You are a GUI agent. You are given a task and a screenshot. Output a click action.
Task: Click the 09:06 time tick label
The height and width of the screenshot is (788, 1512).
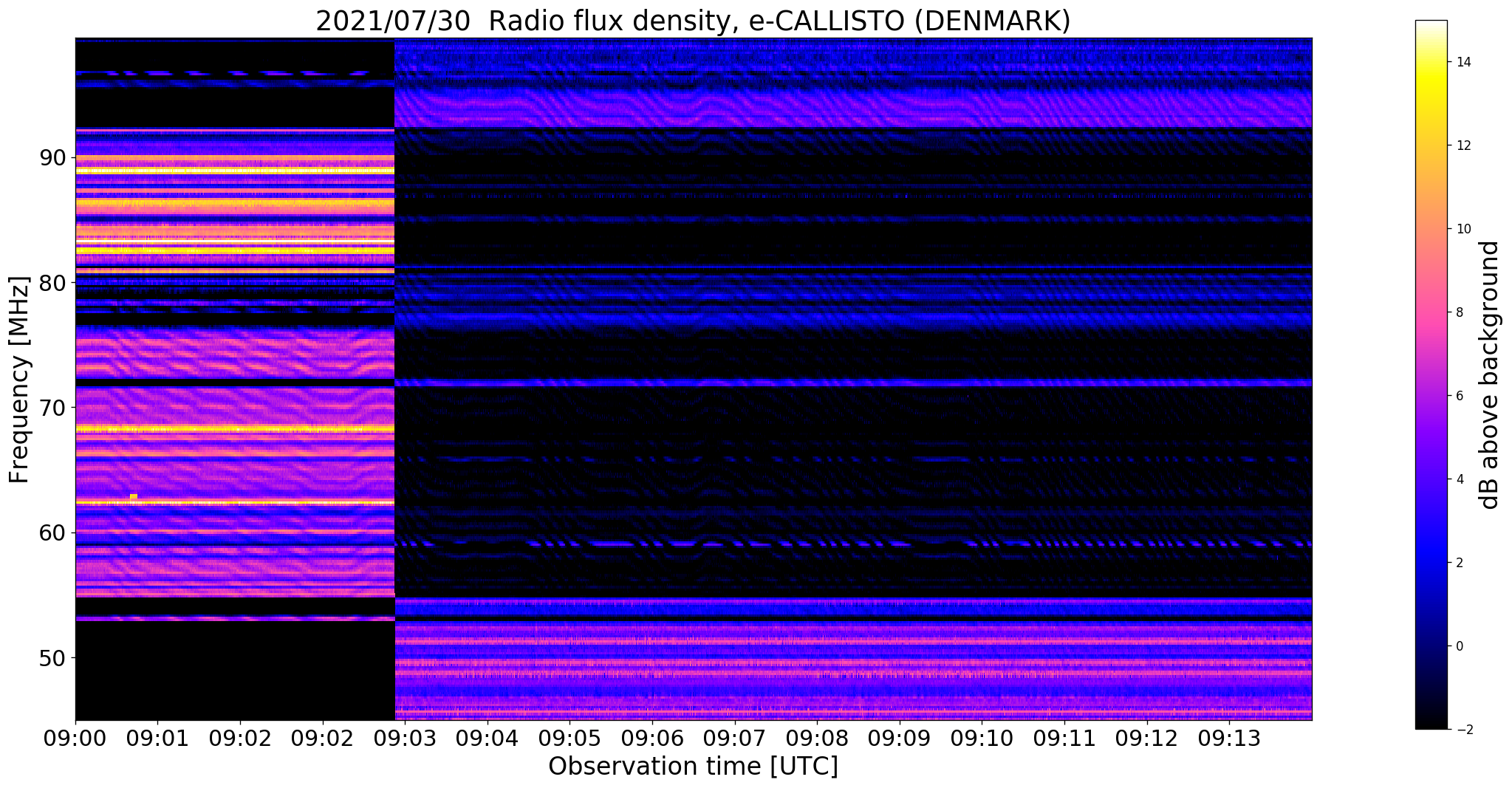point(651,738)
